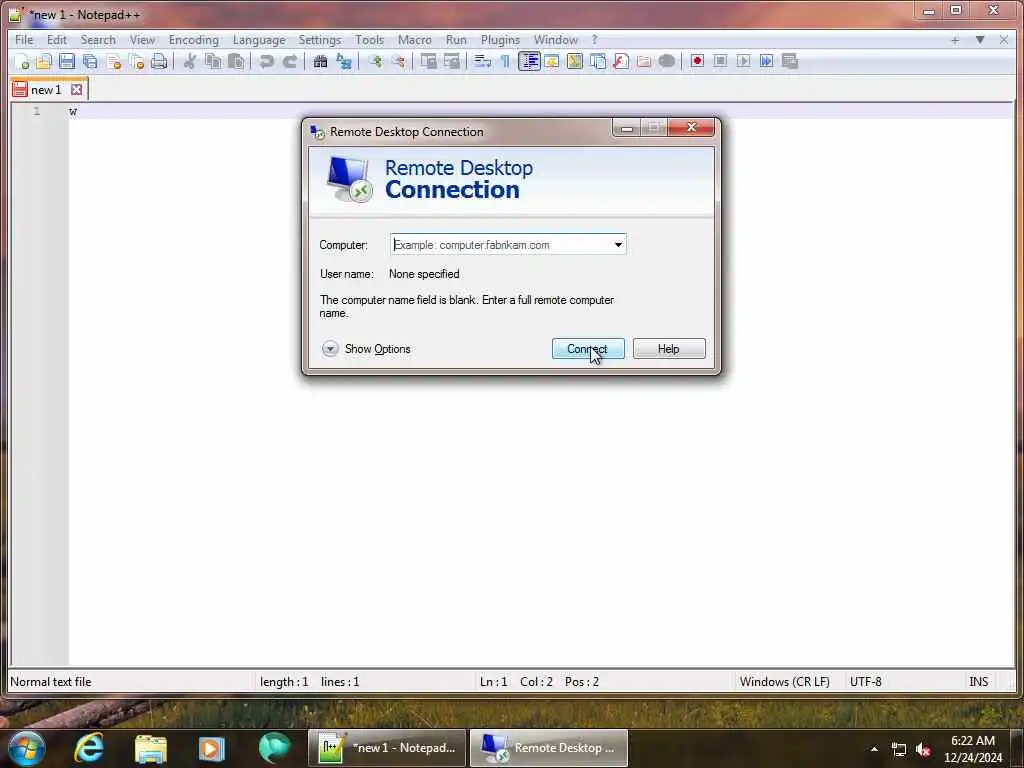
Task: Launch Internet Explorer from the taskbar
Action: (x=89, y=748)
